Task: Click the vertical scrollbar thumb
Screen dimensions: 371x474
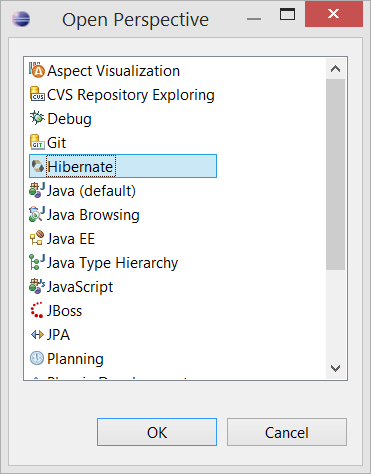Action: [x=335, y=174]
